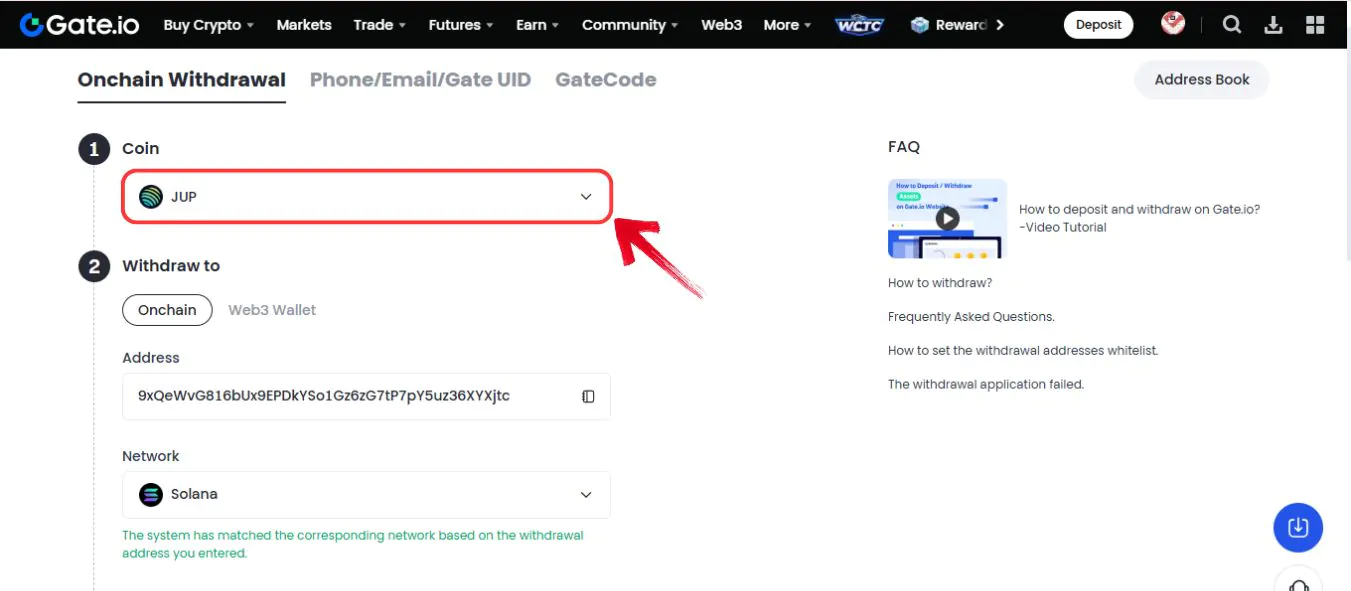The width and height of the screenshot is (1351, 591).
Task: Select the Web3 Wallet option
Action: tap(272, 310)
